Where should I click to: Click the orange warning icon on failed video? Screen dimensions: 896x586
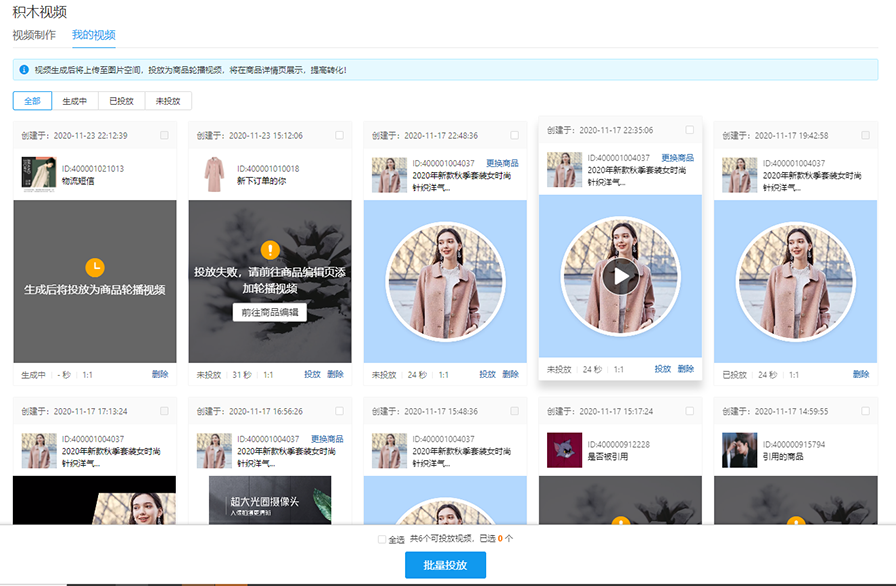pos(270,250)
